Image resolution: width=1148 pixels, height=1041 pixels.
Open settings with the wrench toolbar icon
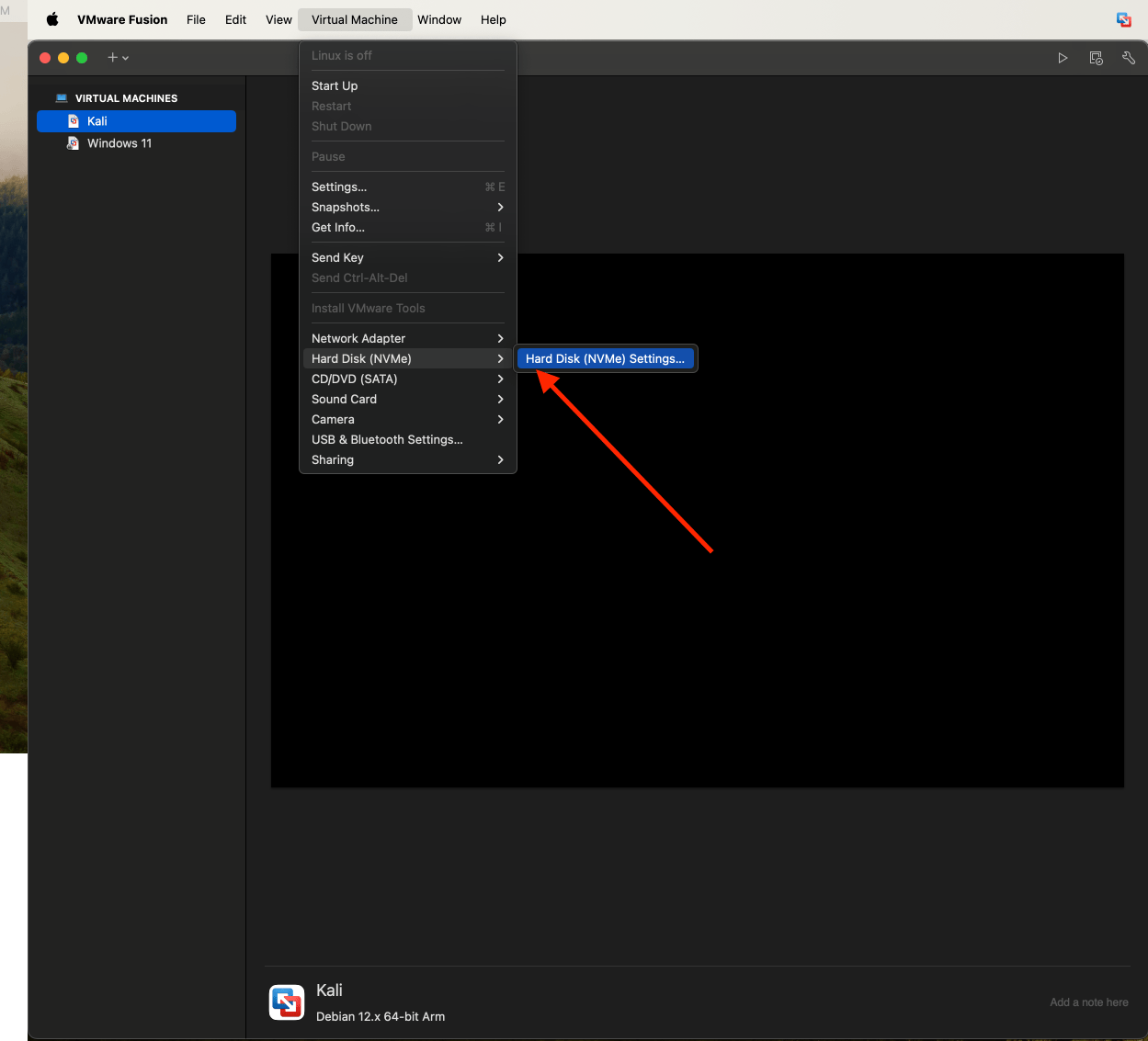pos(1129,58)
